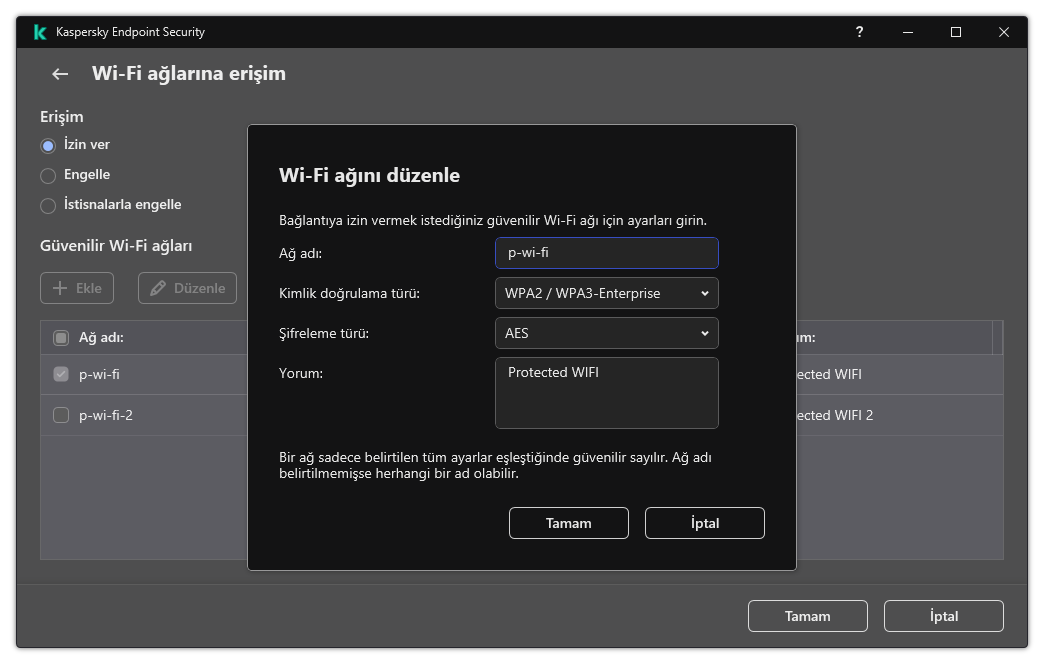
Task: Click Tamam at the bottom of the window
Action: (x=807, y=615)
